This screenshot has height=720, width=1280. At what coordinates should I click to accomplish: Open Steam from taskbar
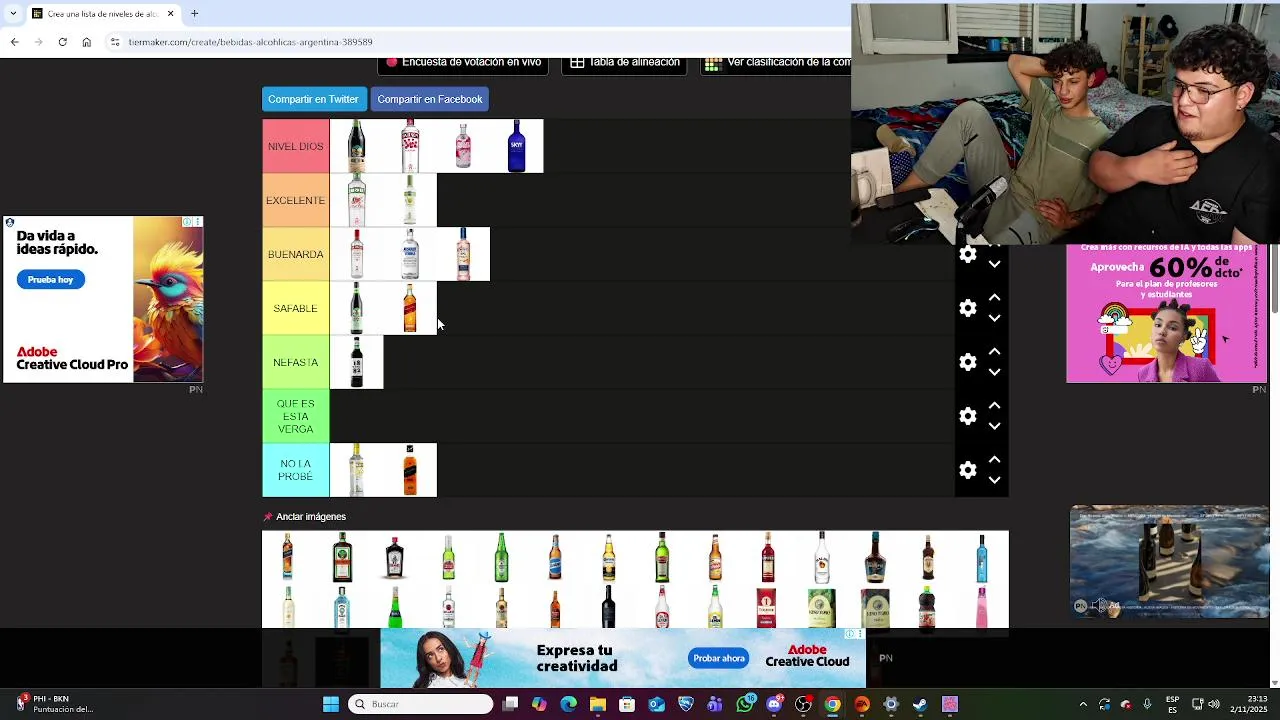click(x=920, y=704)
